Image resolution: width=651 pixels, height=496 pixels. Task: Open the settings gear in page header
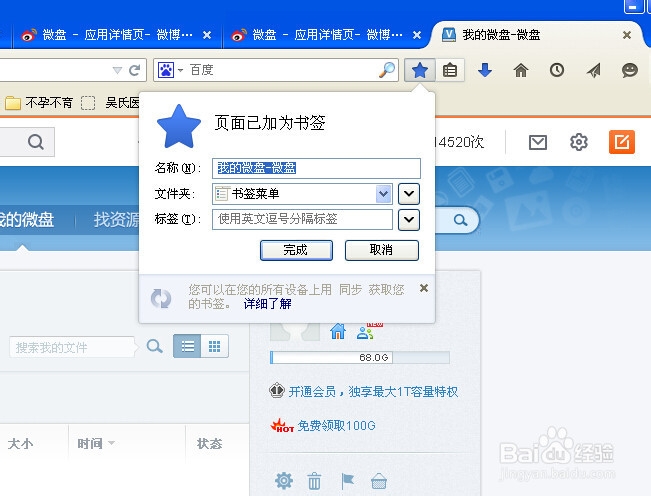point(579,142)
